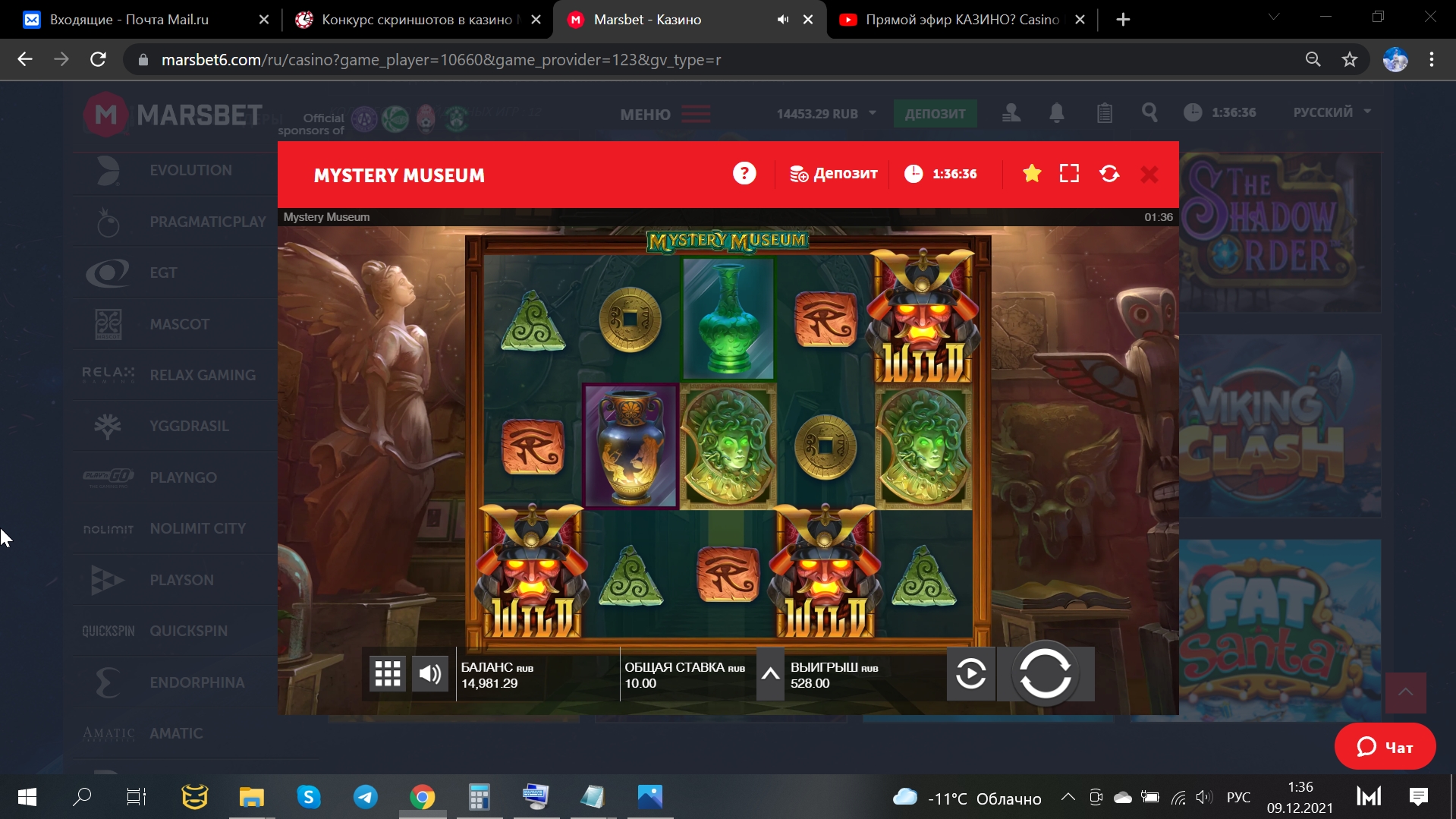Open the Viking Clash game thumbnail
Image resolution: width=1456 pixels, height=819 pixels.
[x=1280, y=426]
